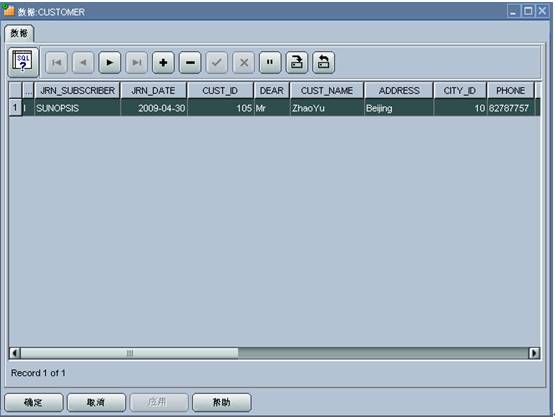The width and height of the screenshot is (555, 417).
Task: Click the 取消 button
Action: pos(96,402)
